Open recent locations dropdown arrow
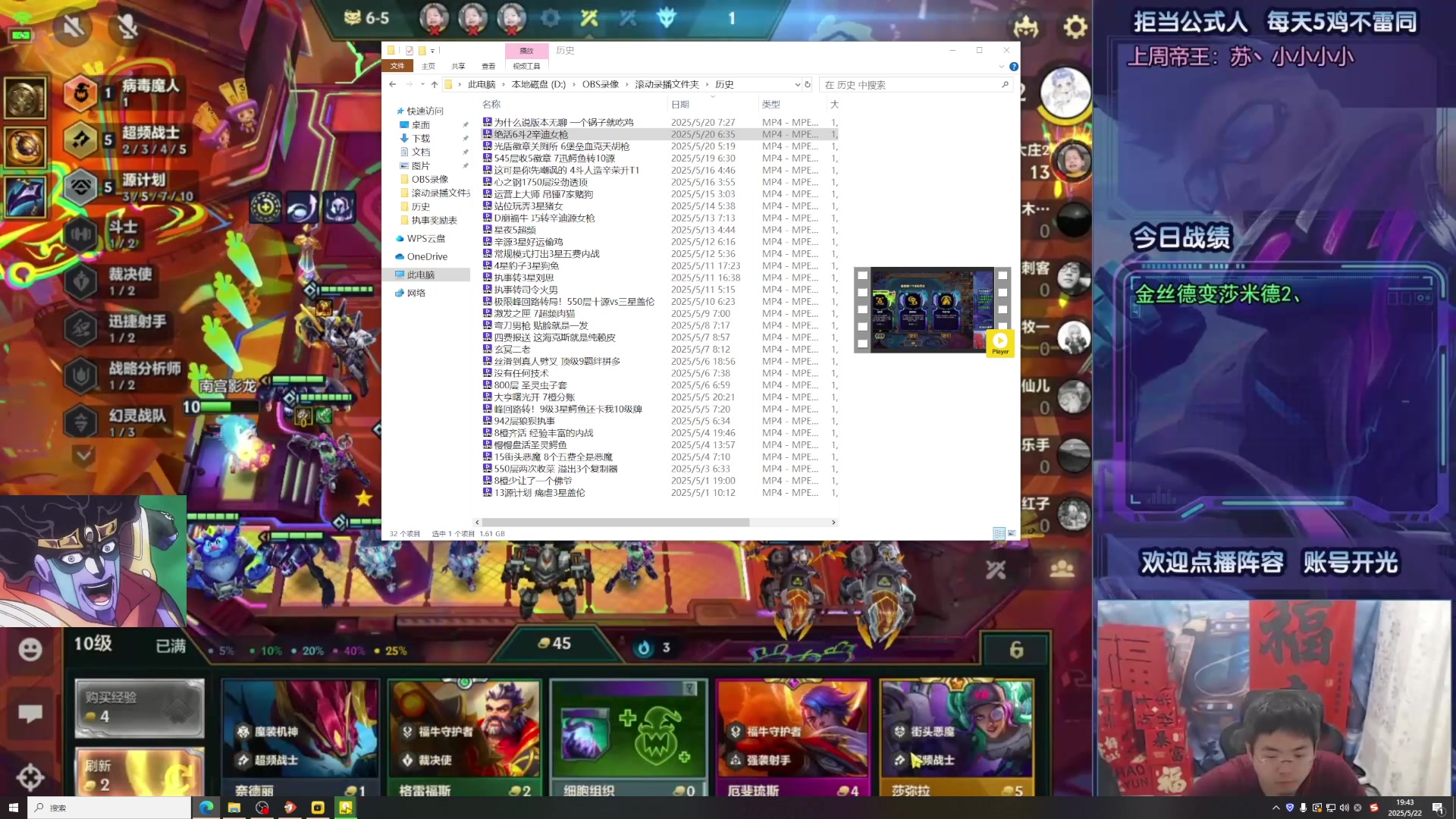Screen dimensions: 1456x819 click(x=422, y=84)
